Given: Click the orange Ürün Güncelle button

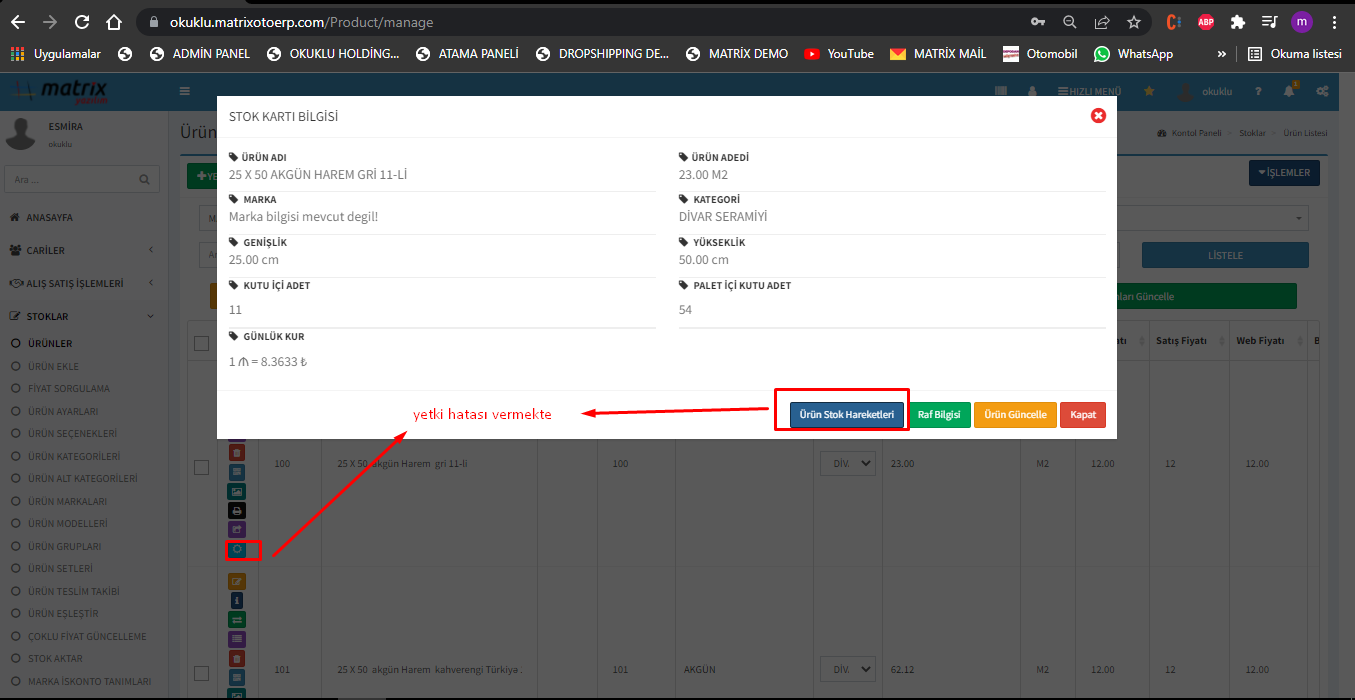Looking at the screenshot, I should [x=1015, y=415].
